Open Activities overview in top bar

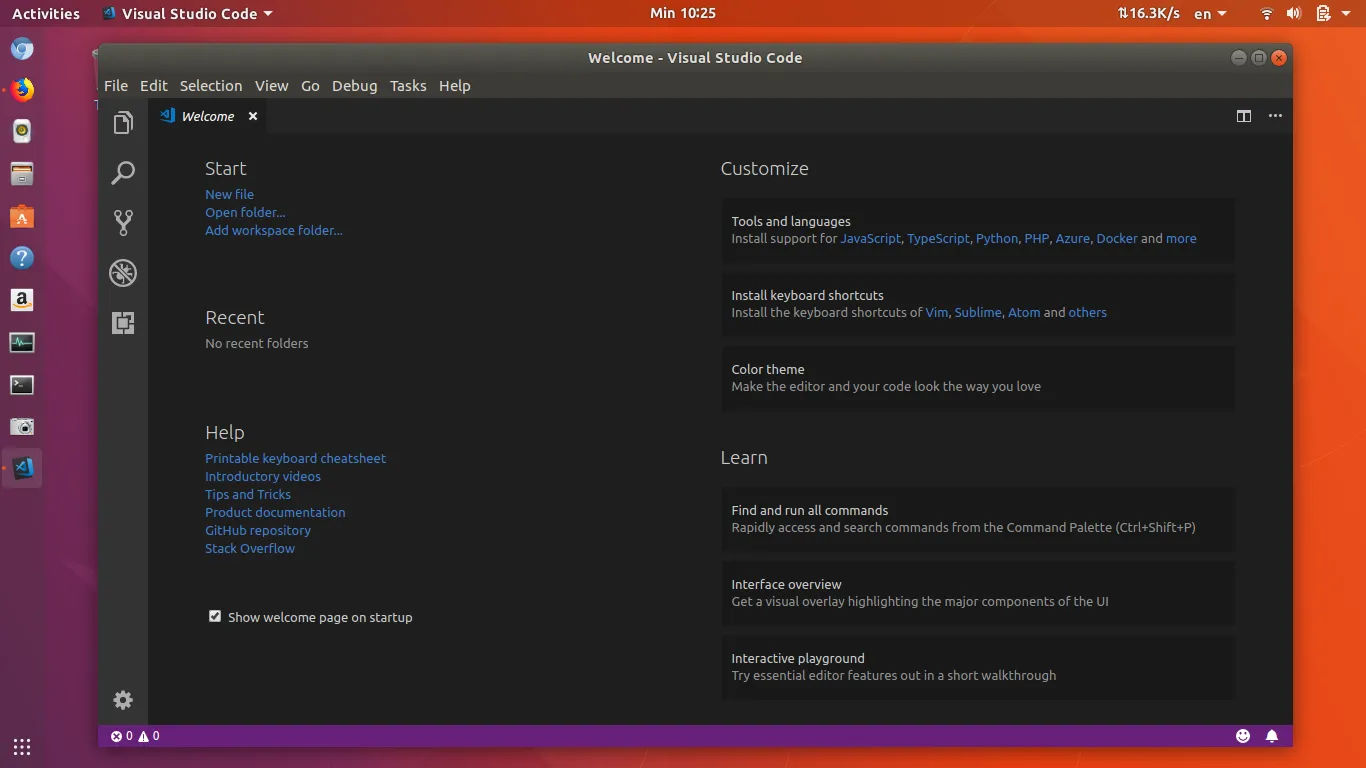click(x=46, y=14)
